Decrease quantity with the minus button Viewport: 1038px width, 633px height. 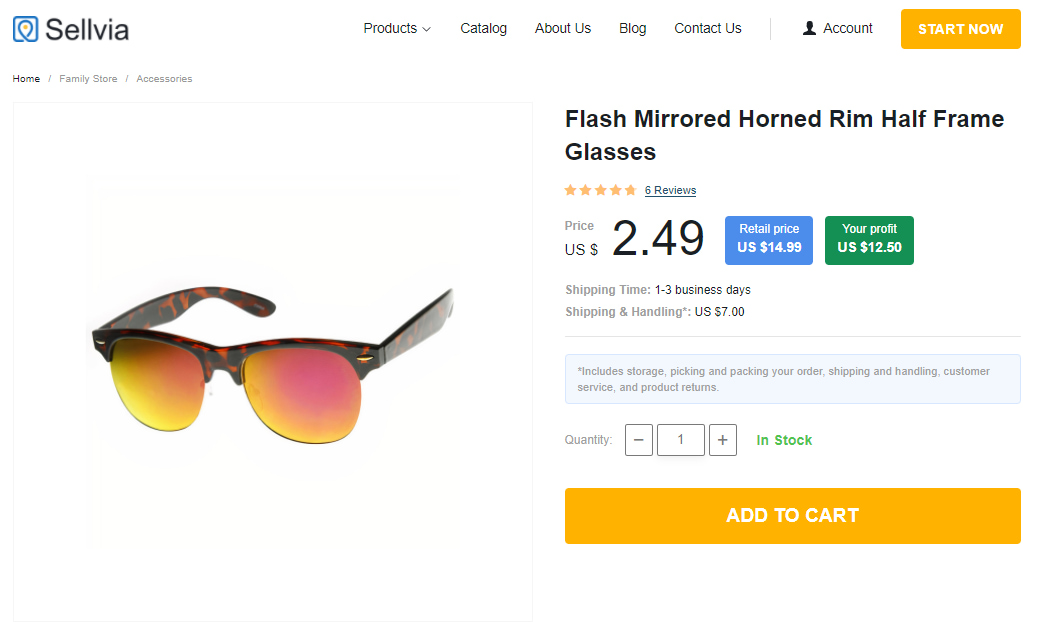pyautogui.click(x=639, y=440)
